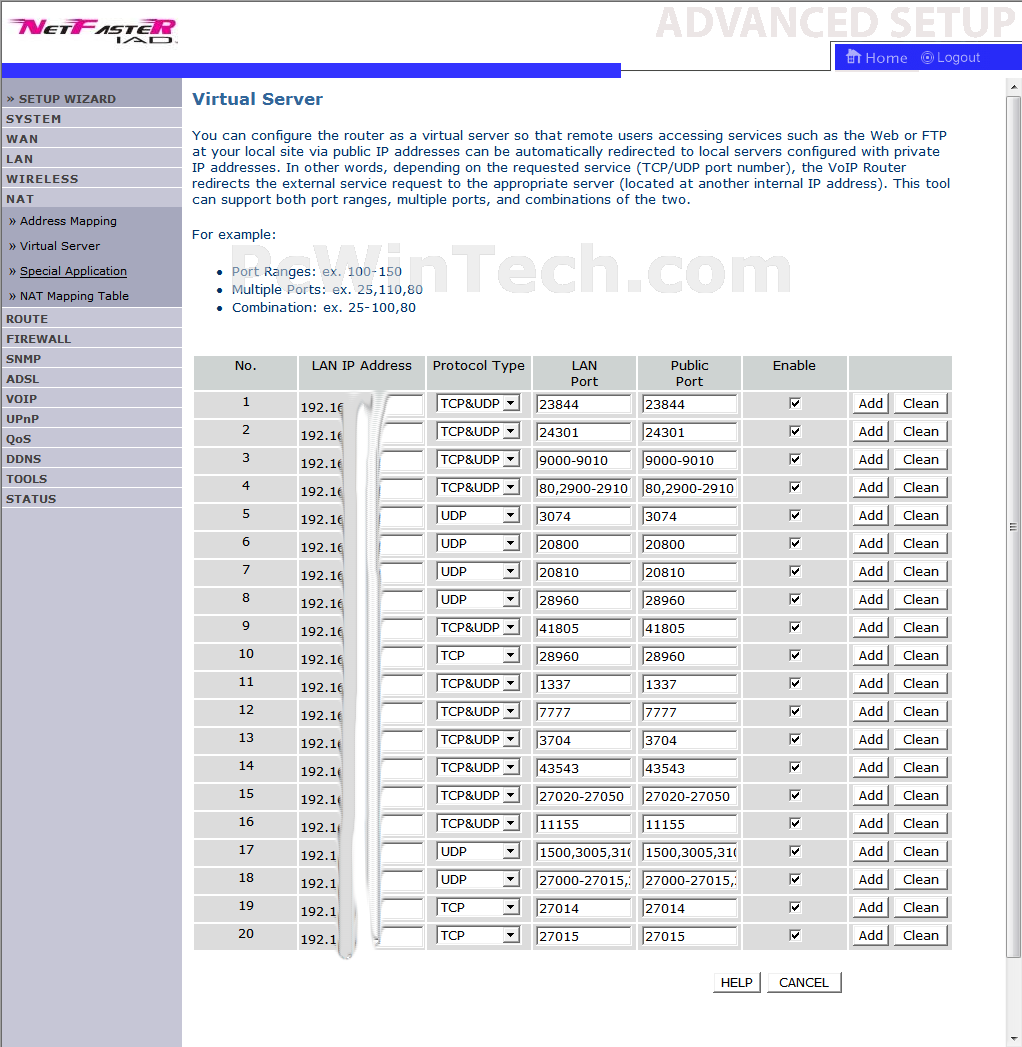Viewport: 1022px width, 1047px height.
Task: Click LAN Port field showing 1337
Action: tap(583, 684)
